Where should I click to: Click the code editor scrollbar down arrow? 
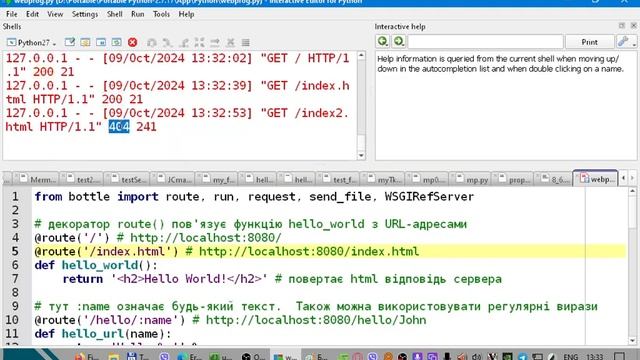point(632,340)
